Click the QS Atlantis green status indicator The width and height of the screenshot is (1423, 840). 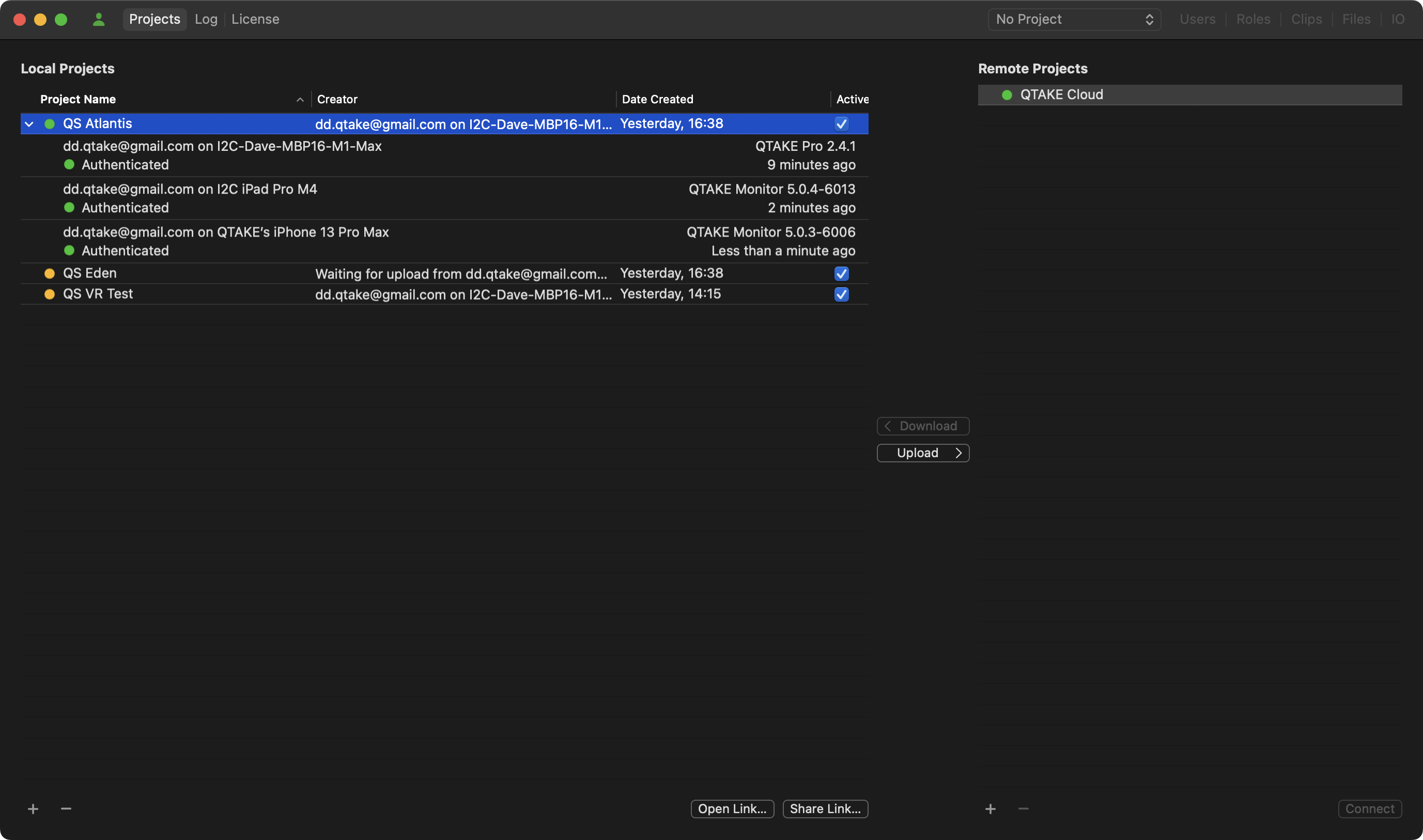(x=50, y=124)
